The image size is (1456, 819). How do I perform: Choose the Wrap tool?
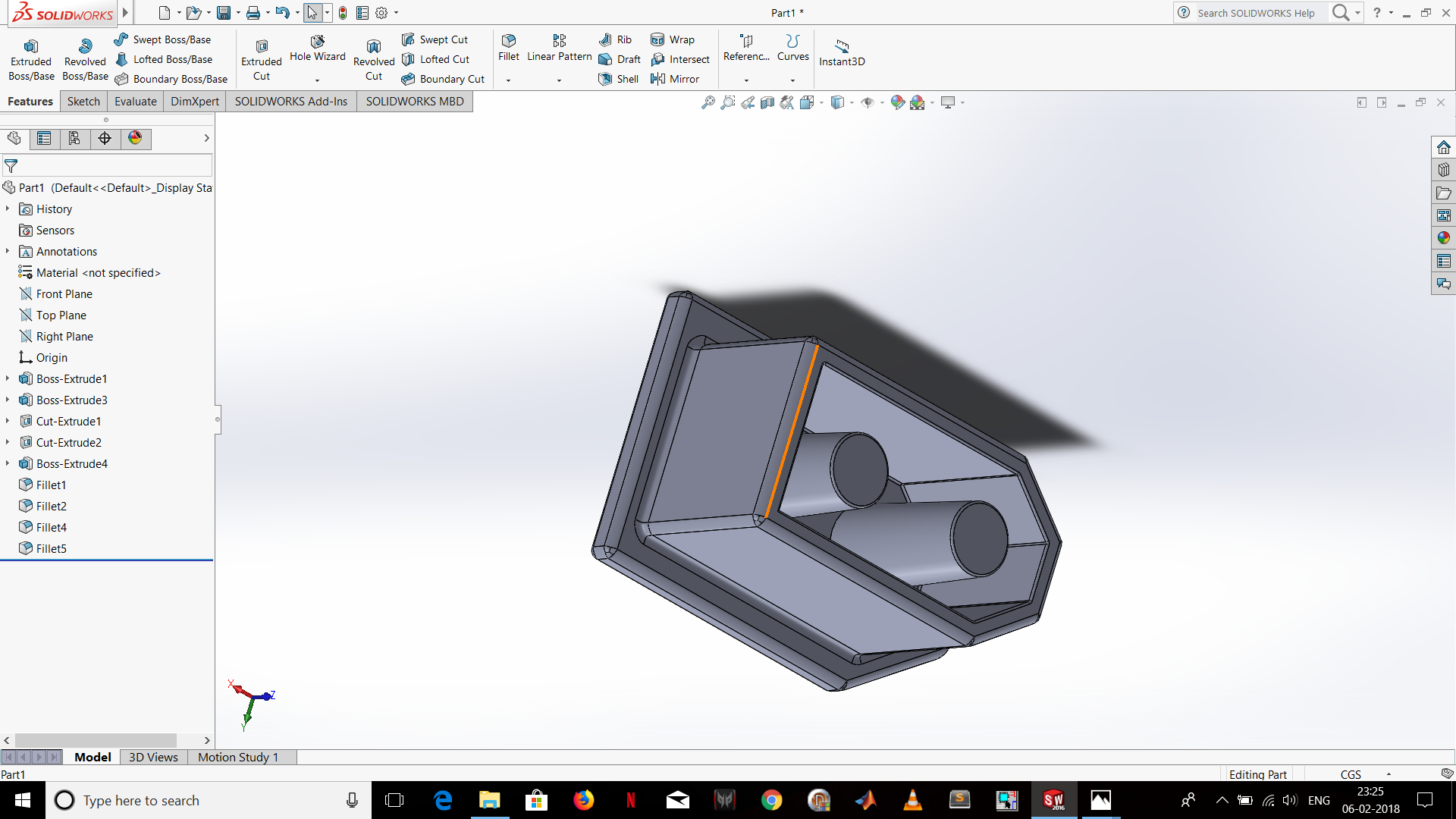673,39
